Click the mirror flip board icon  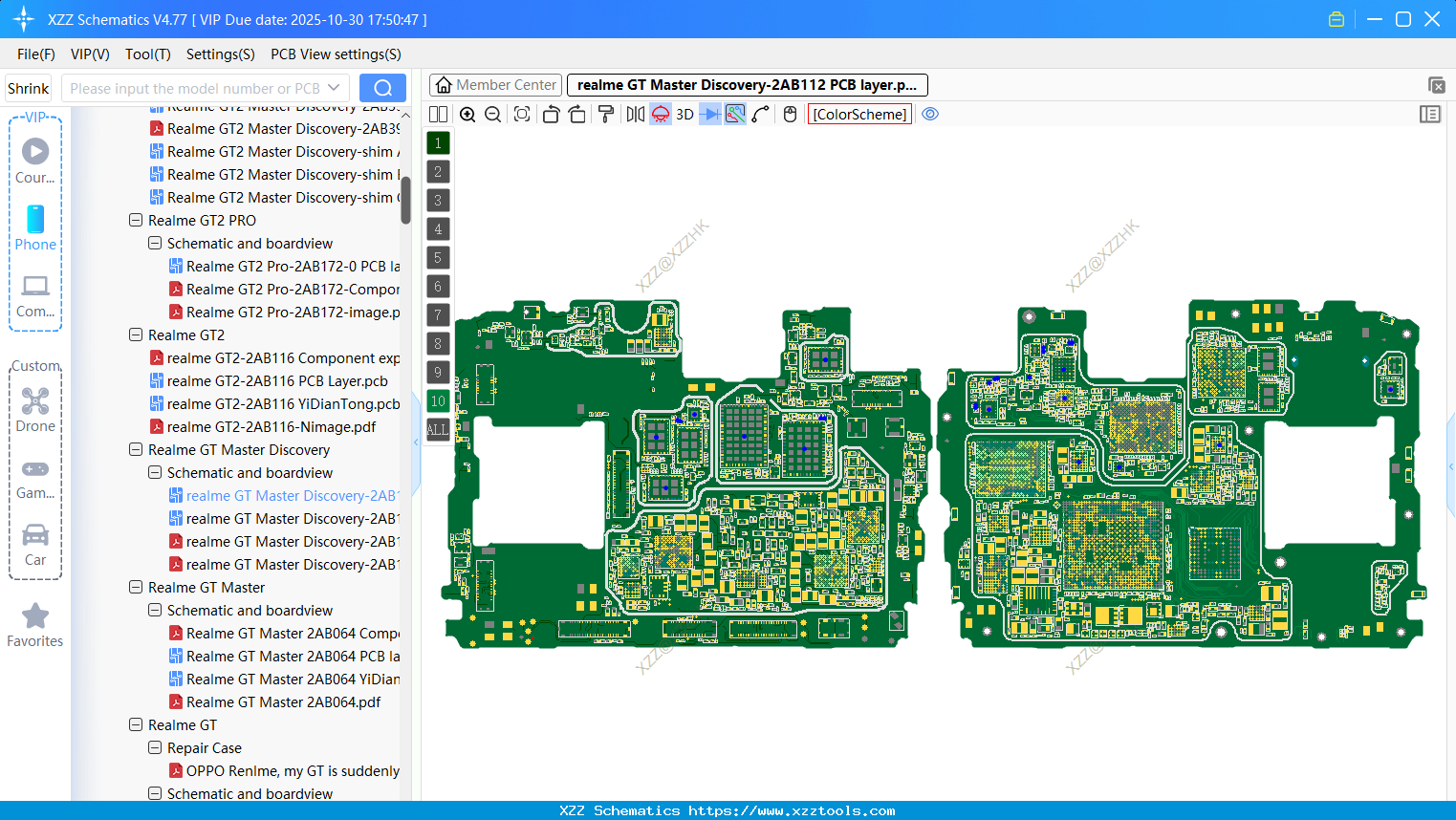(635, 115)
